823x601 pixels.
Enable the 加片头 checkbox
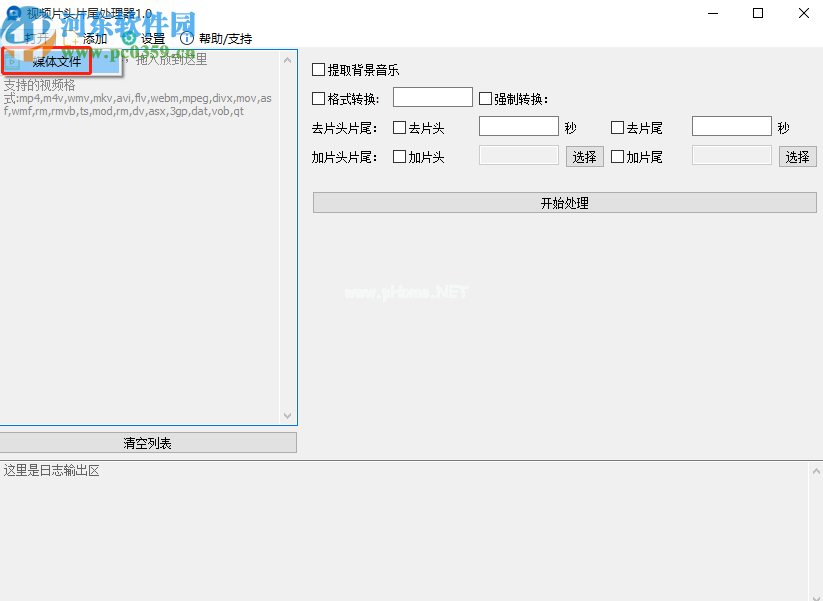click(400, 156)
